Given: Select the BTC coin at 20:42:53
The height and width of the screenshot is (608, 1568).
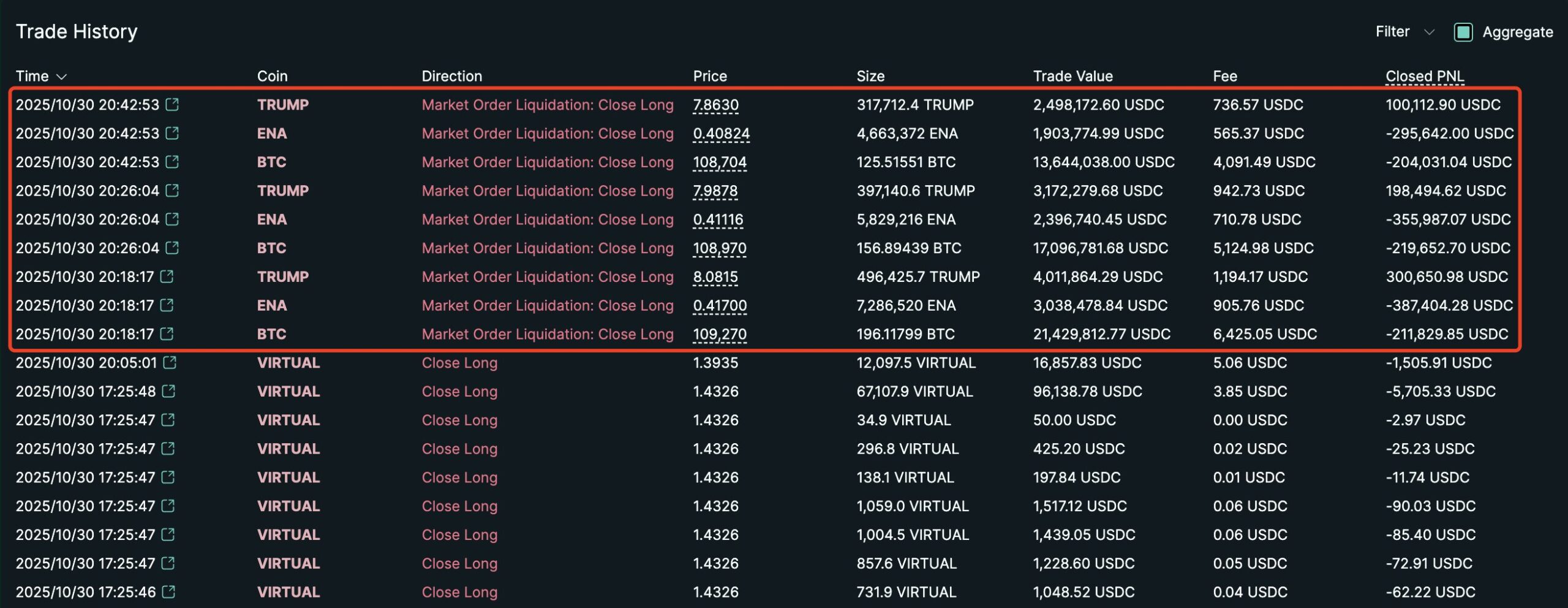Looking at the screenshot, I should tap(271, 162).
